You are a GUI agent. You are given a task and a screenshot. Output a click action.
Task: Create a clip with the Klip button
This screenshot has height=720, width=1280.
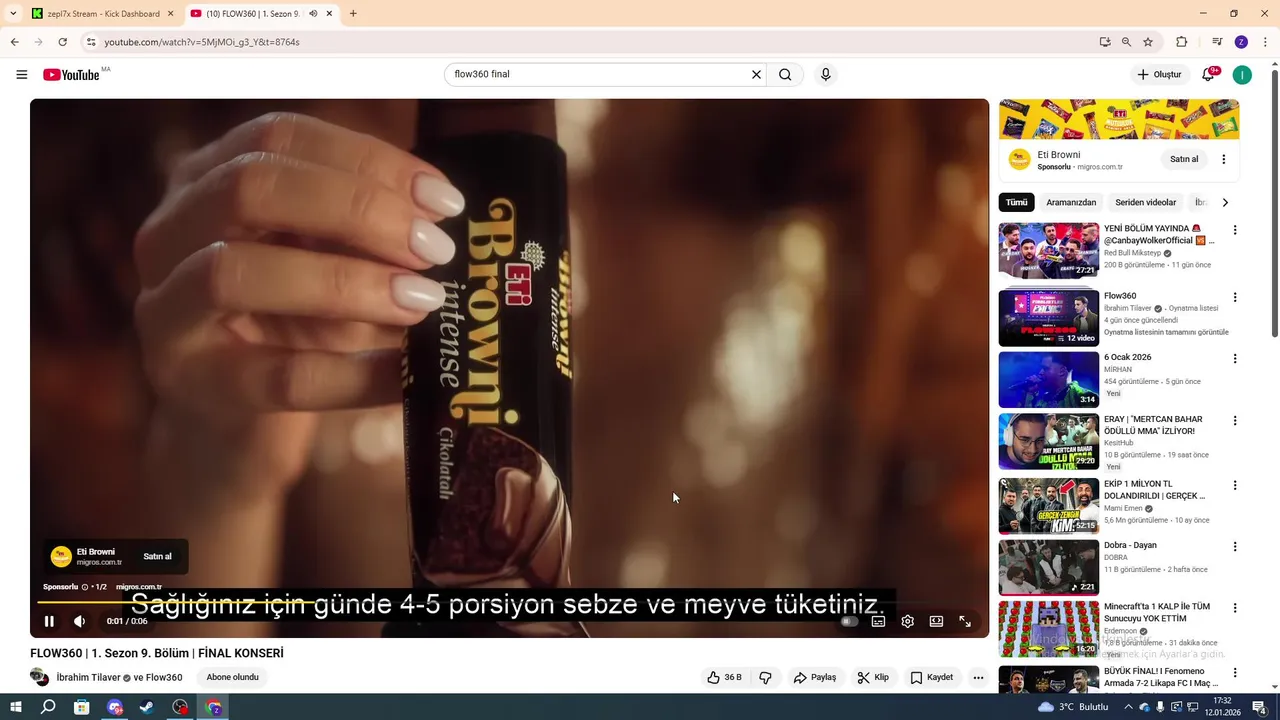coord(873,677)
